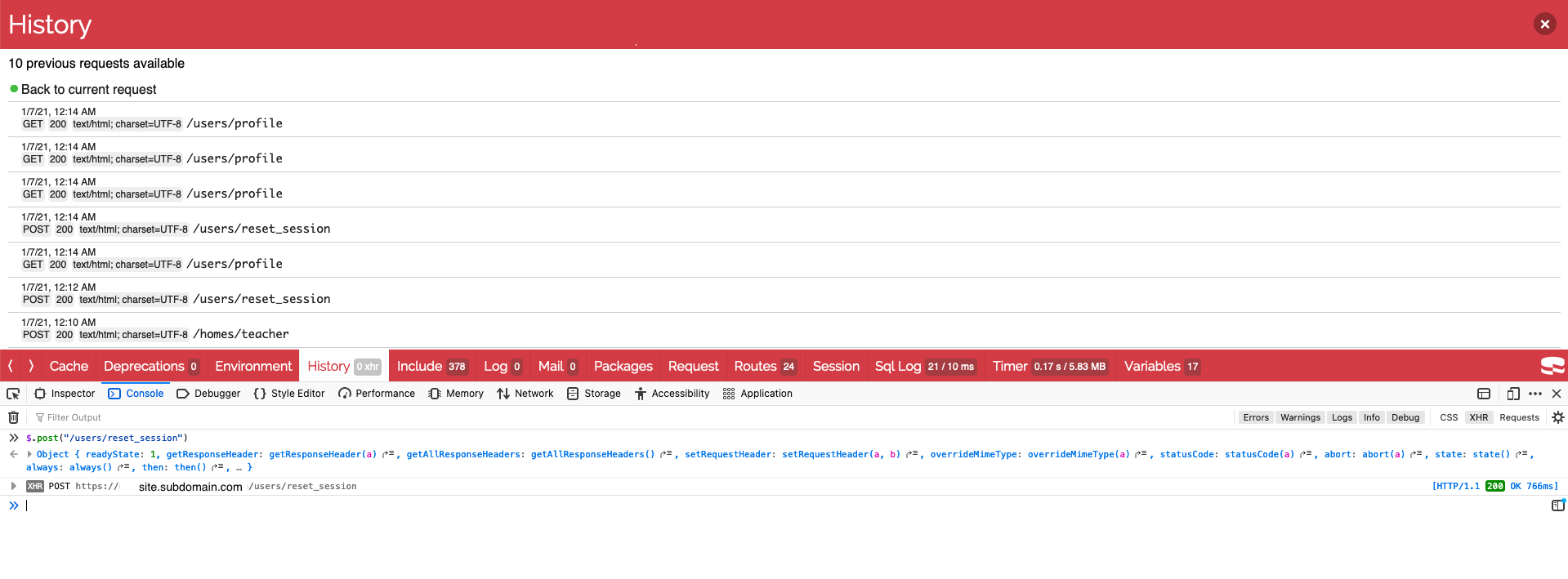Open the POST /homes/teacher history entry

click(x=784, y=329)
